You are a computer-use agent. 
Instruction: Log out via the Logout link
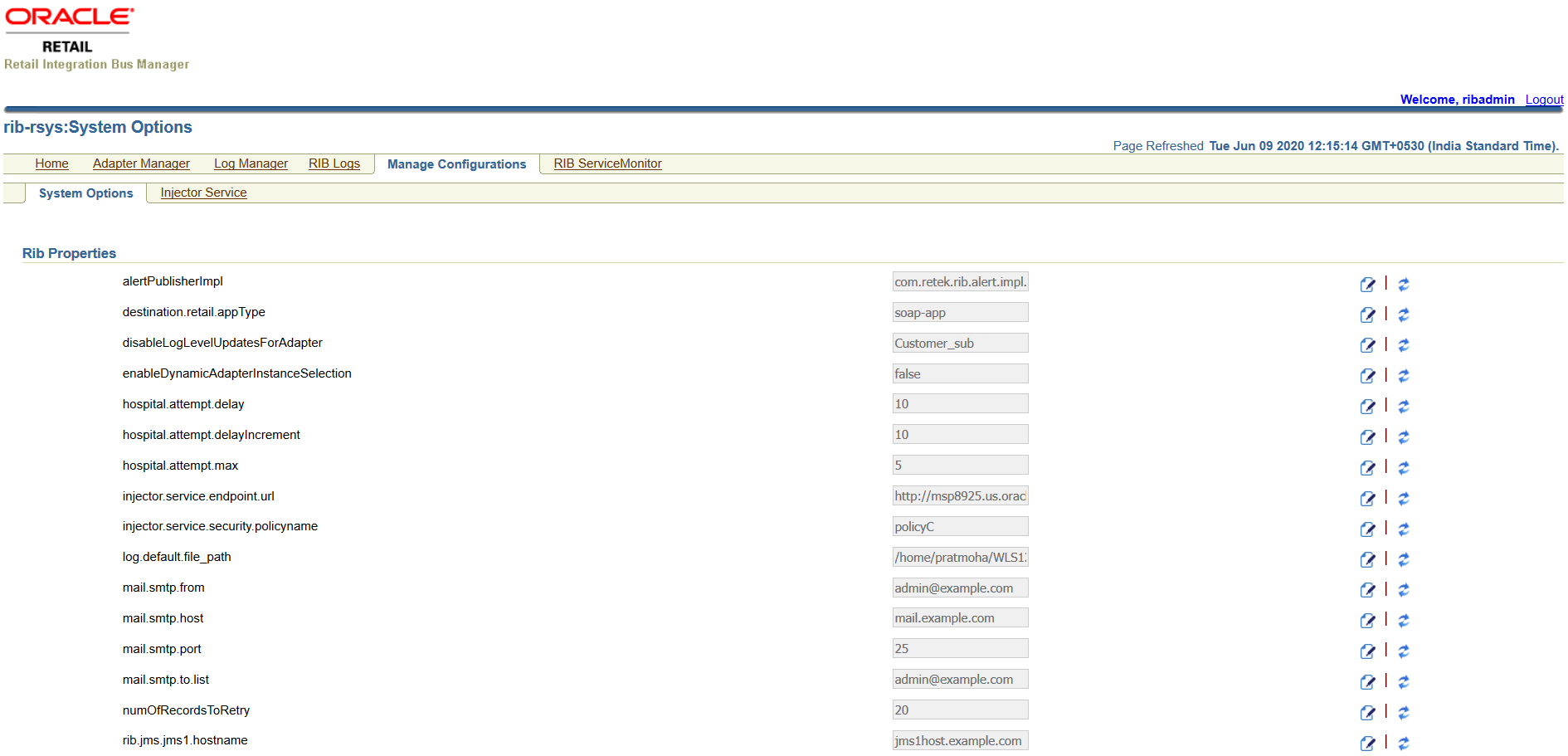click(x=1544, y=100)
